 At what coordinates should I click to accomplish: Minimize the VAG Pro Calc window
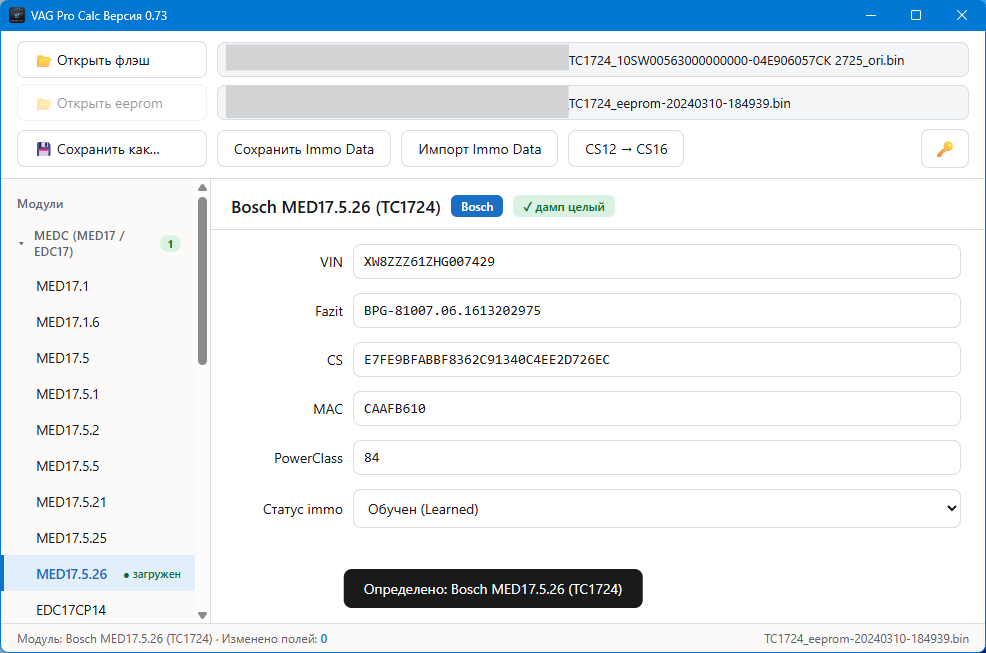pos(871,15)
